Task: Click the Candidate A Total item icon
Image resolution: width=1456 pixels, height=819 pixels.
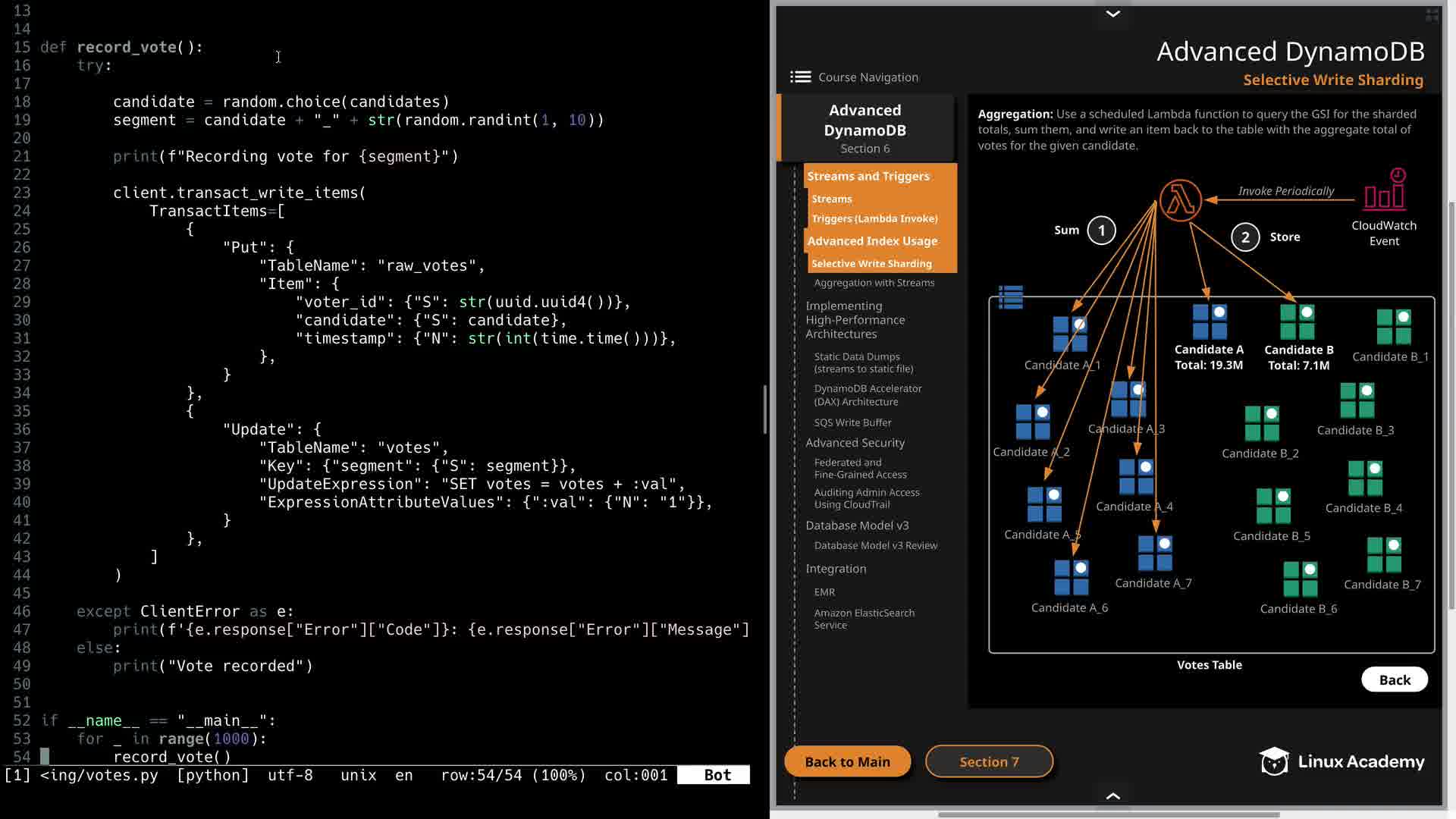Action: [x=1210, y=322]
